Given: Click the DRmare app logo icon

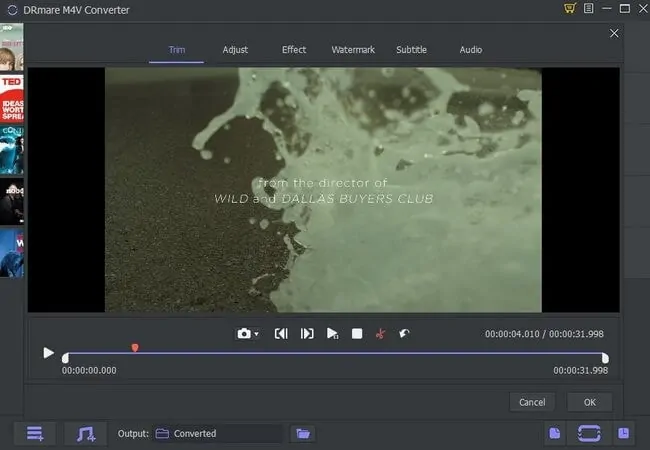Looking at the screenshot, I should pos(12,10).
